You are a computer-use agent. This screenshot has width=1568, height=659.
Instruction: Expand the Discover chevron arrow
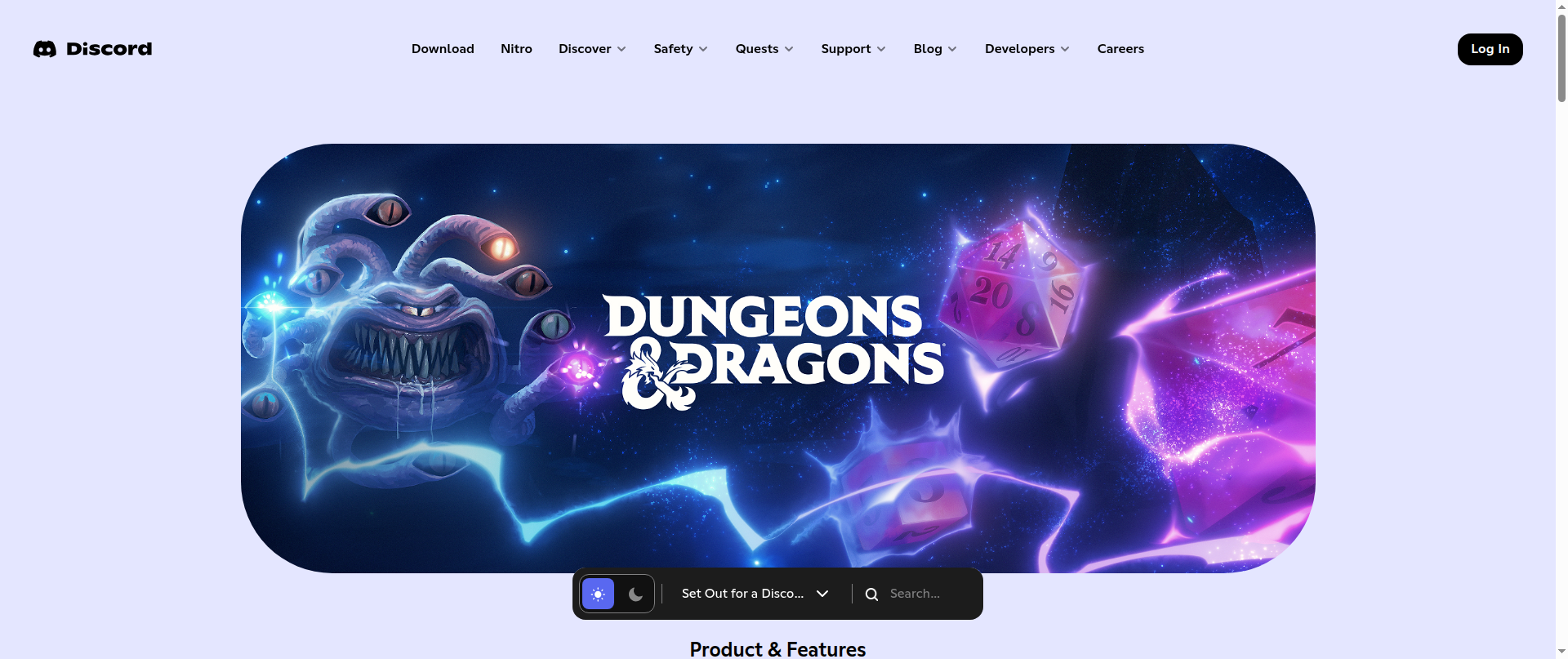(x=621, y=49)
